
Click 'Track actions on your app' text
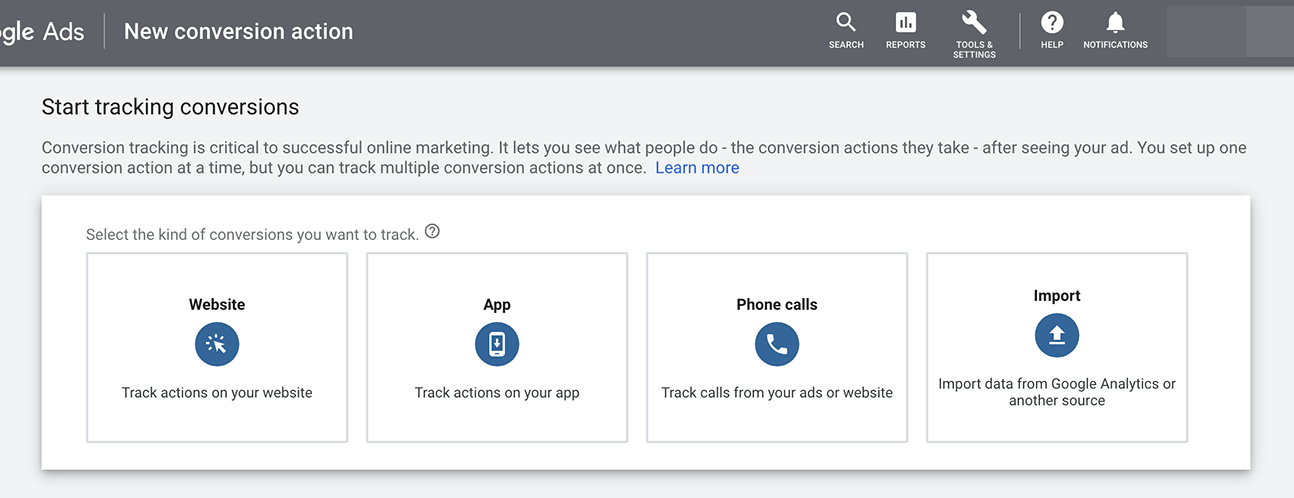[497, 393]
